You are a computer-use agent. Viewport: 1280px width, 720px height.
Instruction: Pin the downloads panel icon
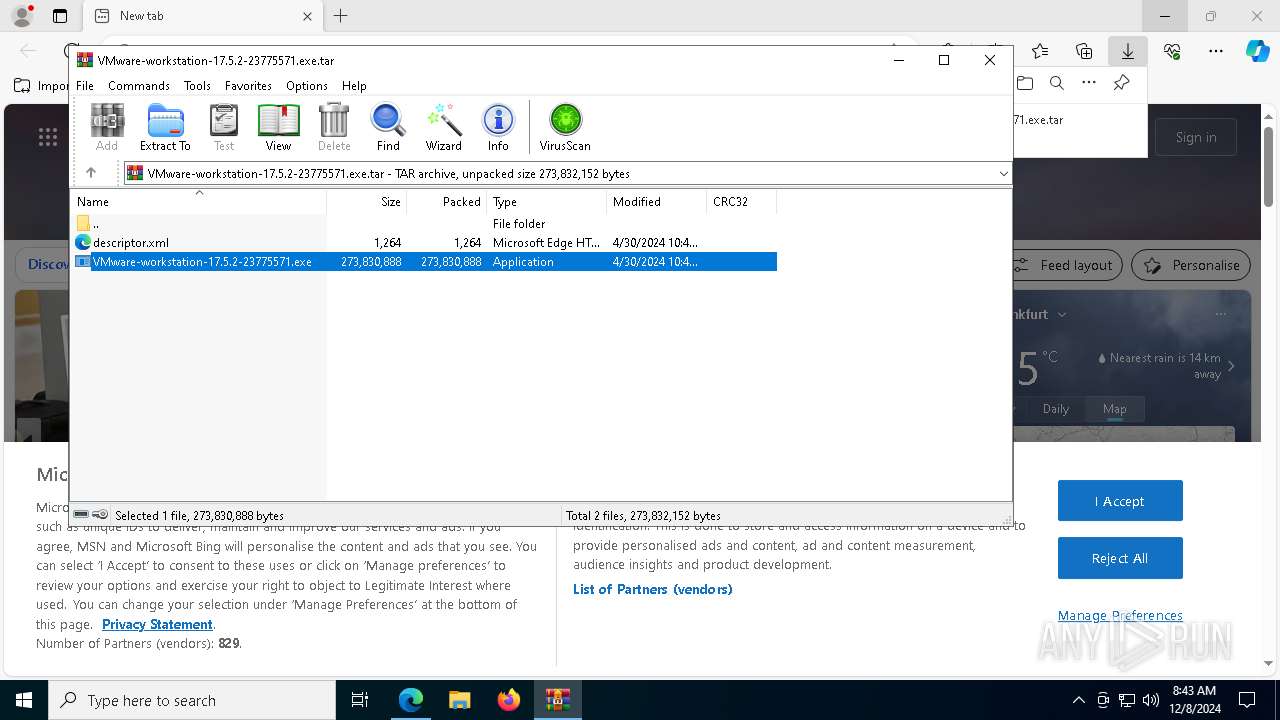click(1121, 83)
